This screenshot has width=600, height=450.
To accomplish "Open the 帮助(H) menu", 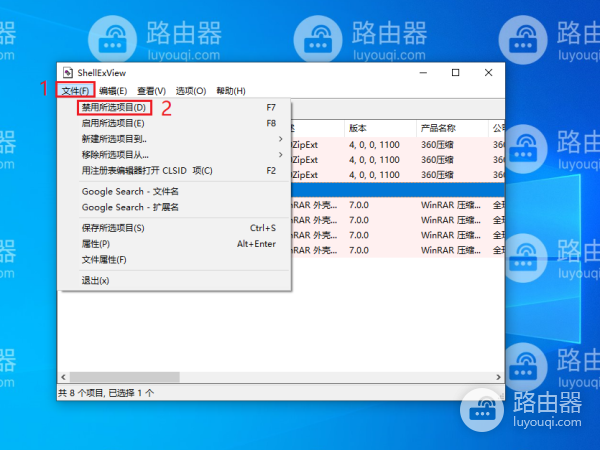I will [231, 91].
